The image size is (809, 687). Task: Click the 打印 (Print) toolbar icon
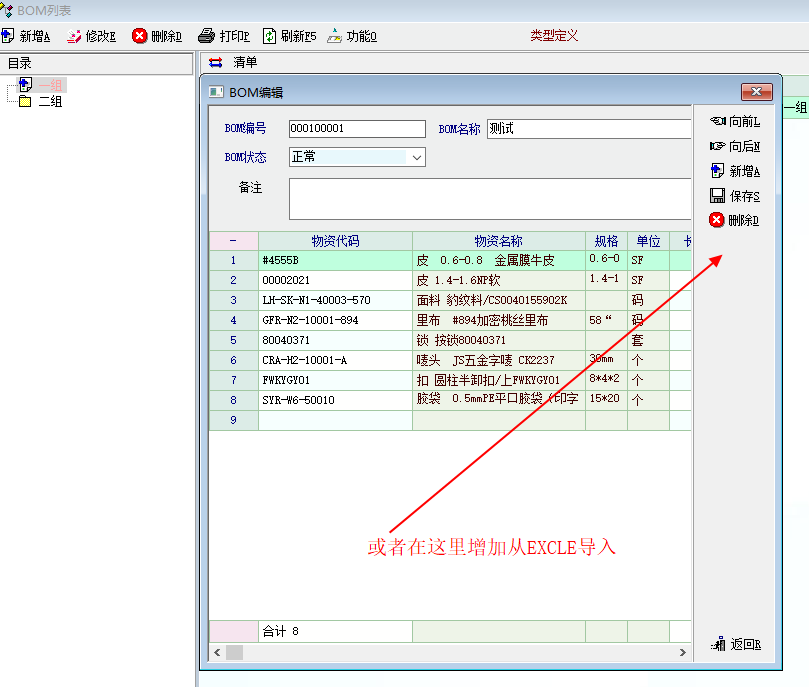[207, 36]
